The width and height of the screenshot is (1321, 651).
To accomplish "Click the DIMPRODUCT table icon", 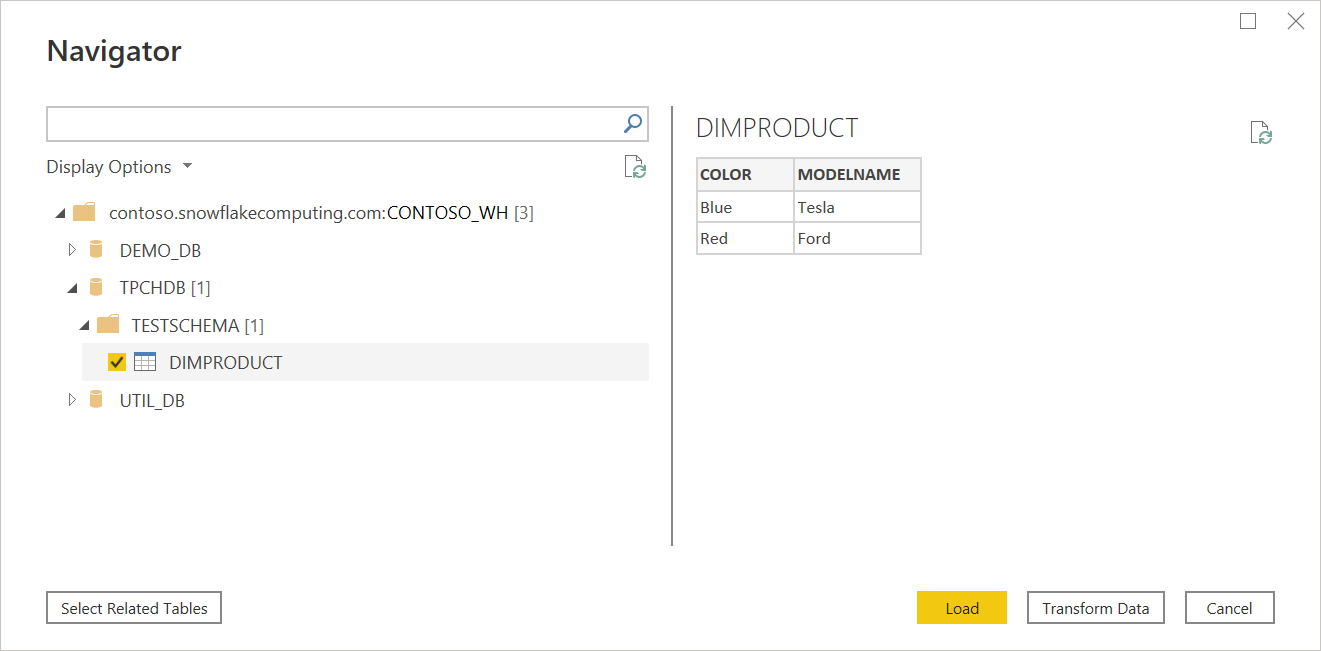I will pos(145,361).
